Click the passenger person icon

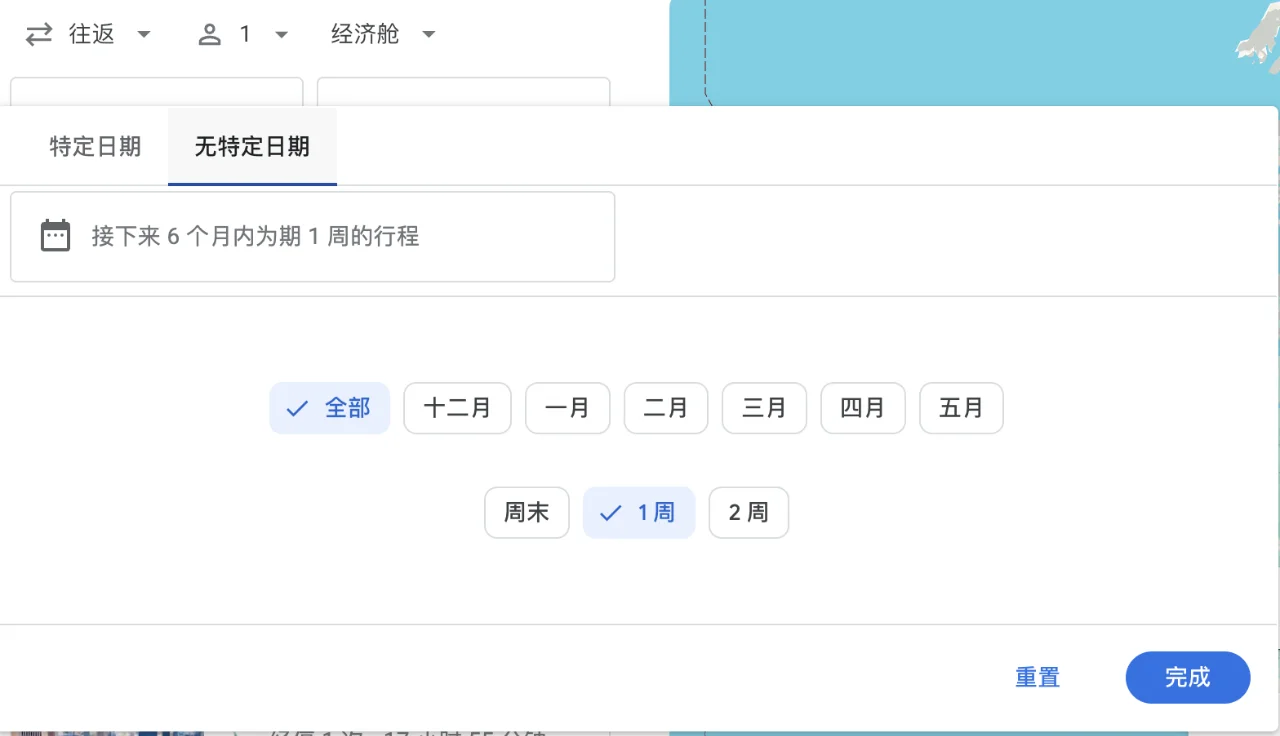(x=209, y=33)
